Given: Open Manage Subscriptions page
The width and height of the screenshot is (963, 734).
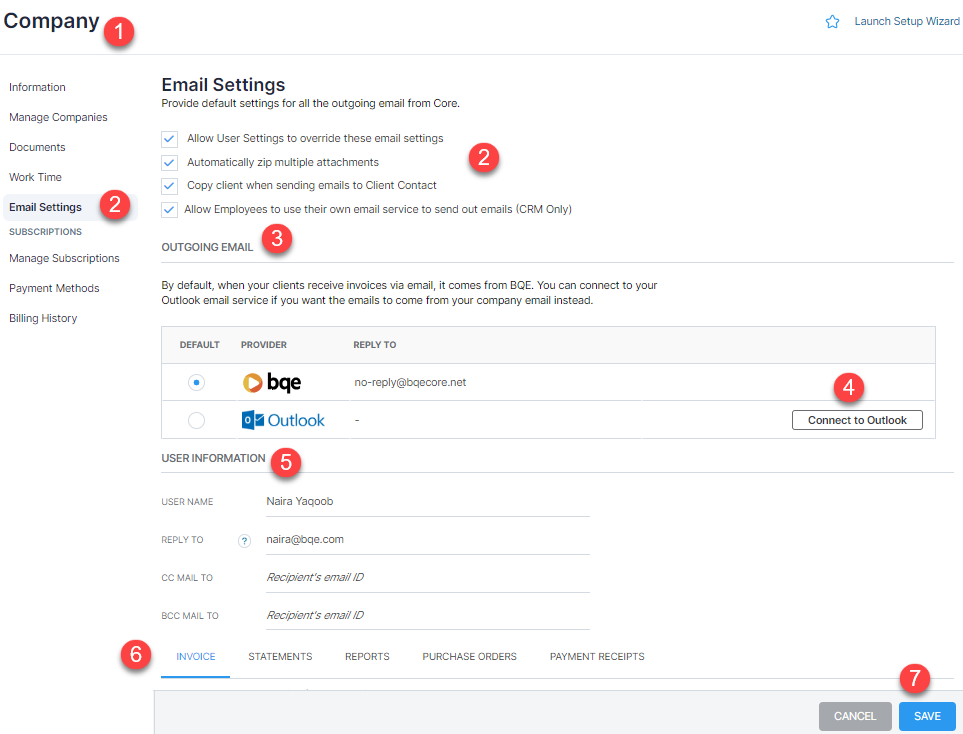Looking at the screenshot, I should (x=64, y=258).
